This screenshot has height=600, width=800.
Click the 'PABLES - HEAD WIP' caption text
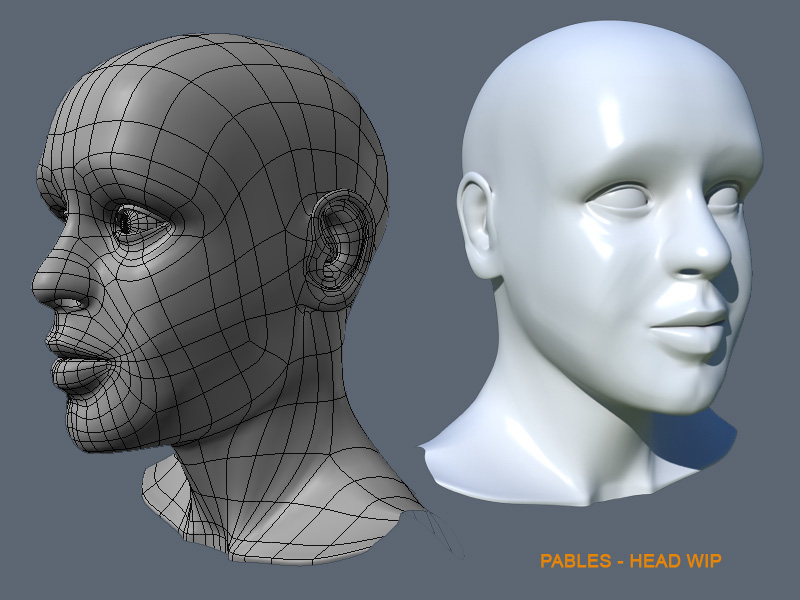(631, 561)
